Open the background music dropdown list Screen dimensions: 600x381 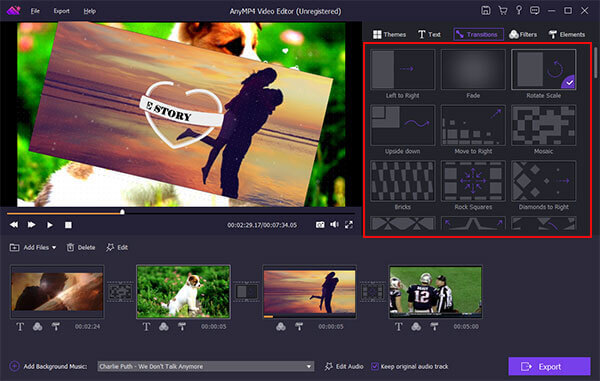205,366
